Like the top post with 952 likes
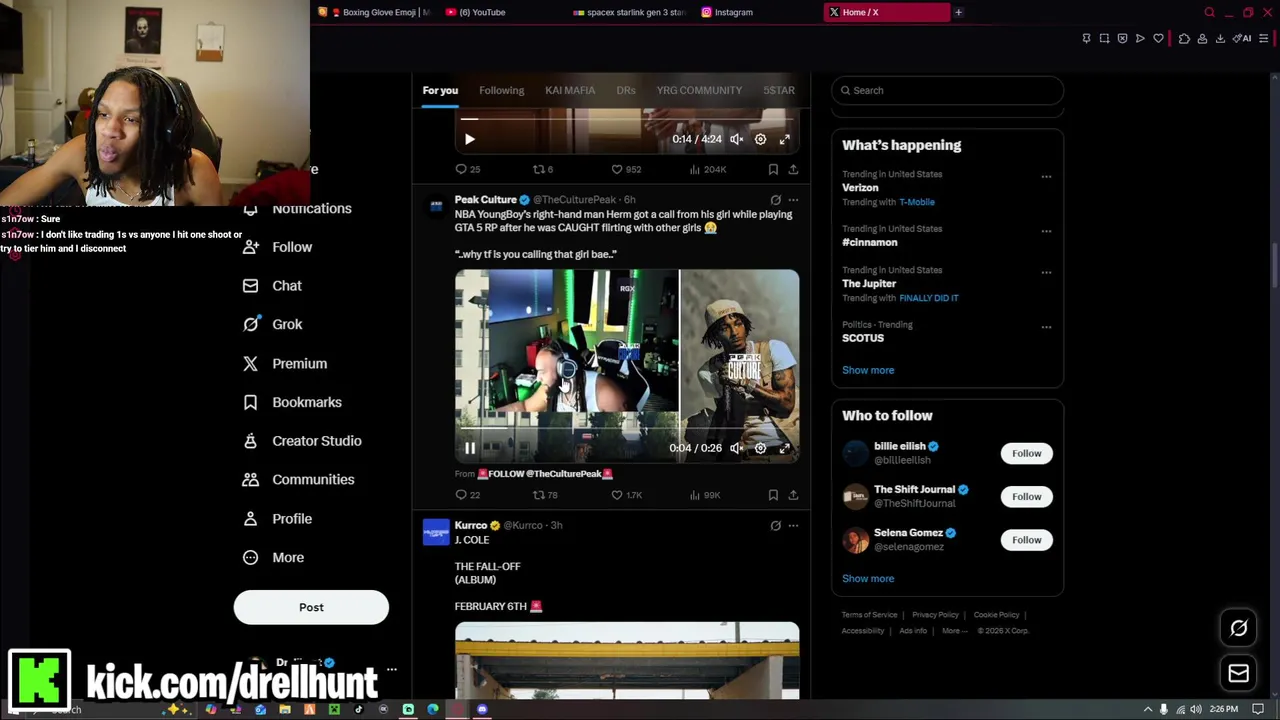1280x720 pixels. pos(626,169)
